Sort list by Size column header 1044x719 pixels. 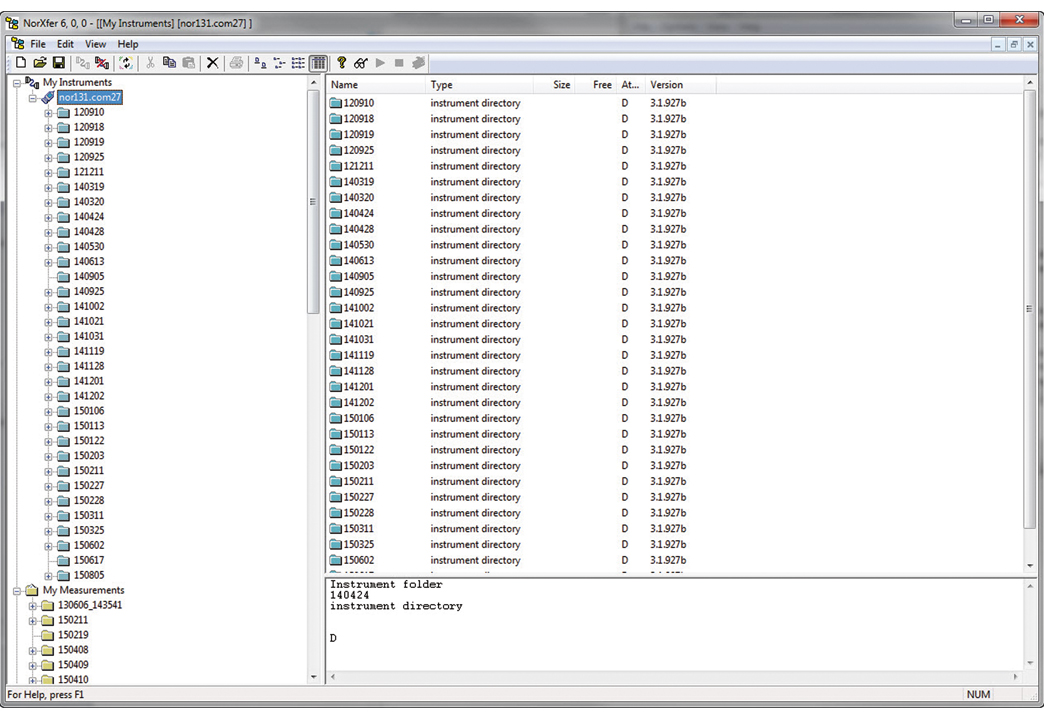pos(554,85)
